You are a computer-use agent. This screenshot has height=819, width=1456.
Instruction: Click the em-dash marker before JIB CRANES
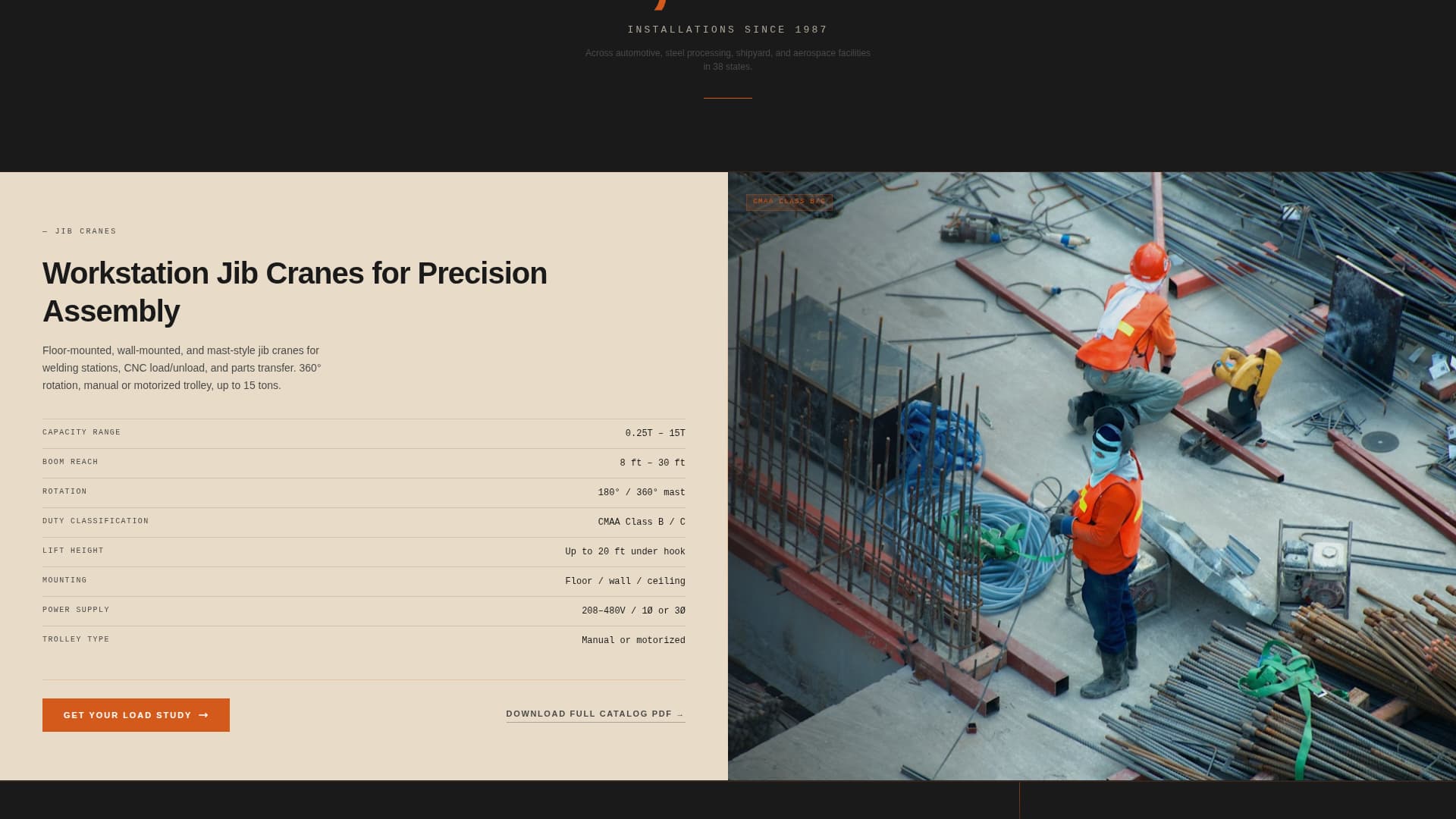click(x=45, y=231)
